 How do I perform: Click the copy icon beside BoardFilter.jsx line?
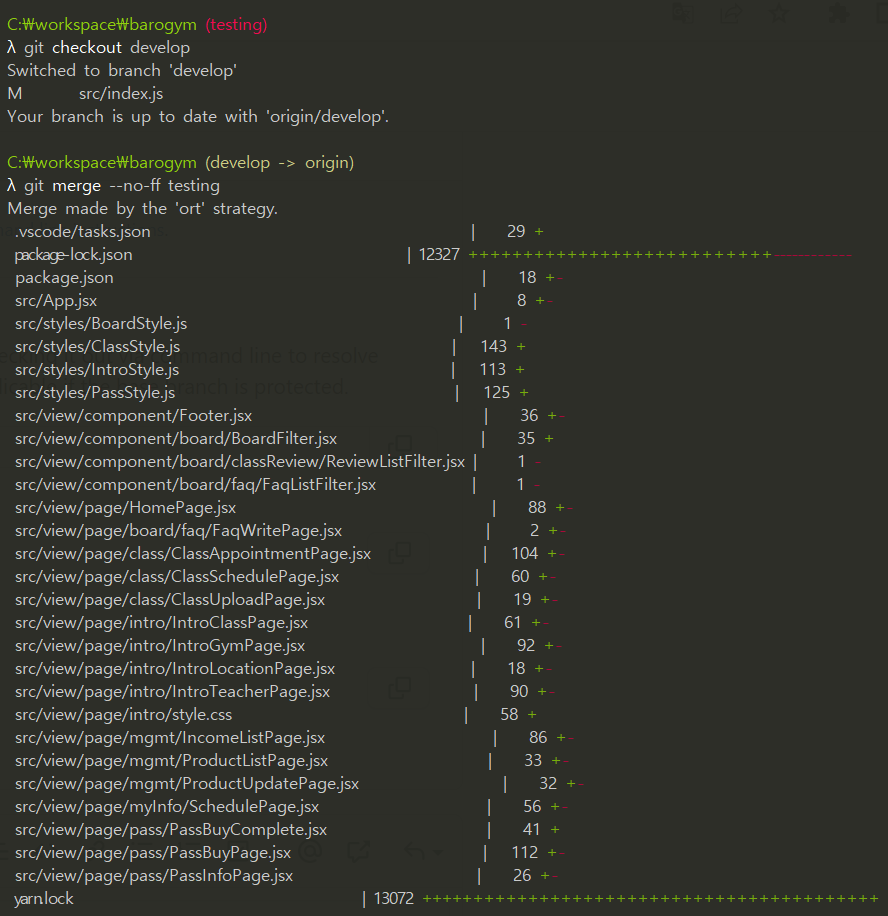pos(400,444)
